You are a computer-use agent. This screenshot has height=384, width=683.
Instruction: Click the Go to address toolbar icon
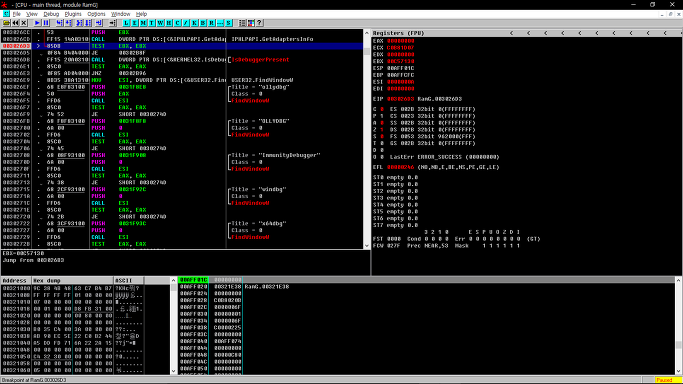click(112, 23)
